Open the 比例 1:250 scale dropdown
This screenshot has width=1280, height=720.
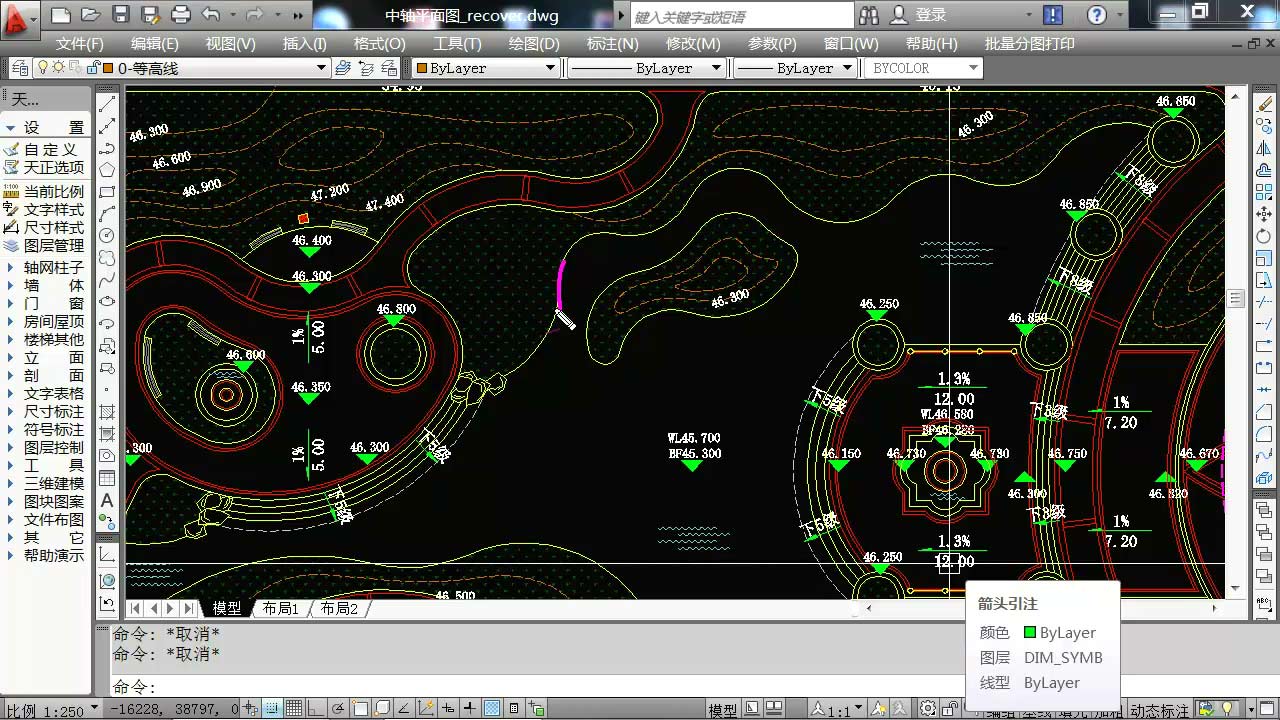52,710
